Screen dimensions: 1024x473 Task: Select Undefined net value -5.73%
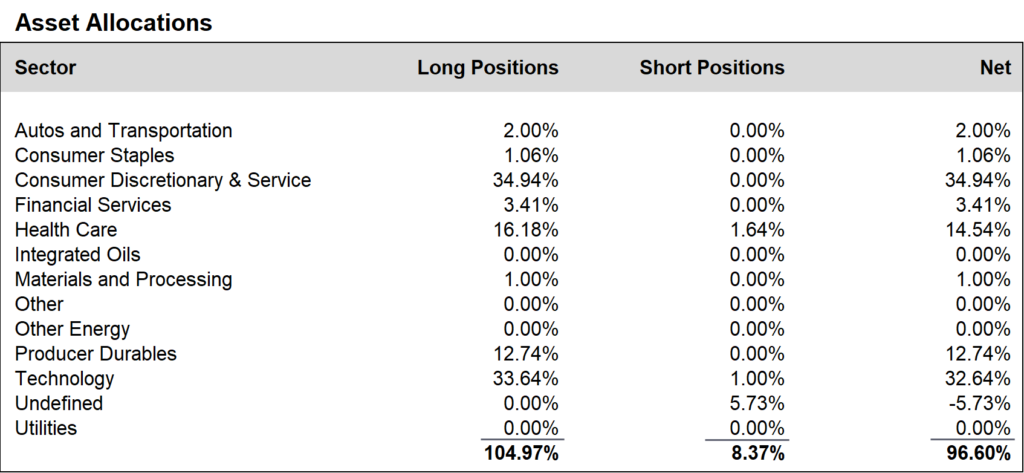point(980,404)
